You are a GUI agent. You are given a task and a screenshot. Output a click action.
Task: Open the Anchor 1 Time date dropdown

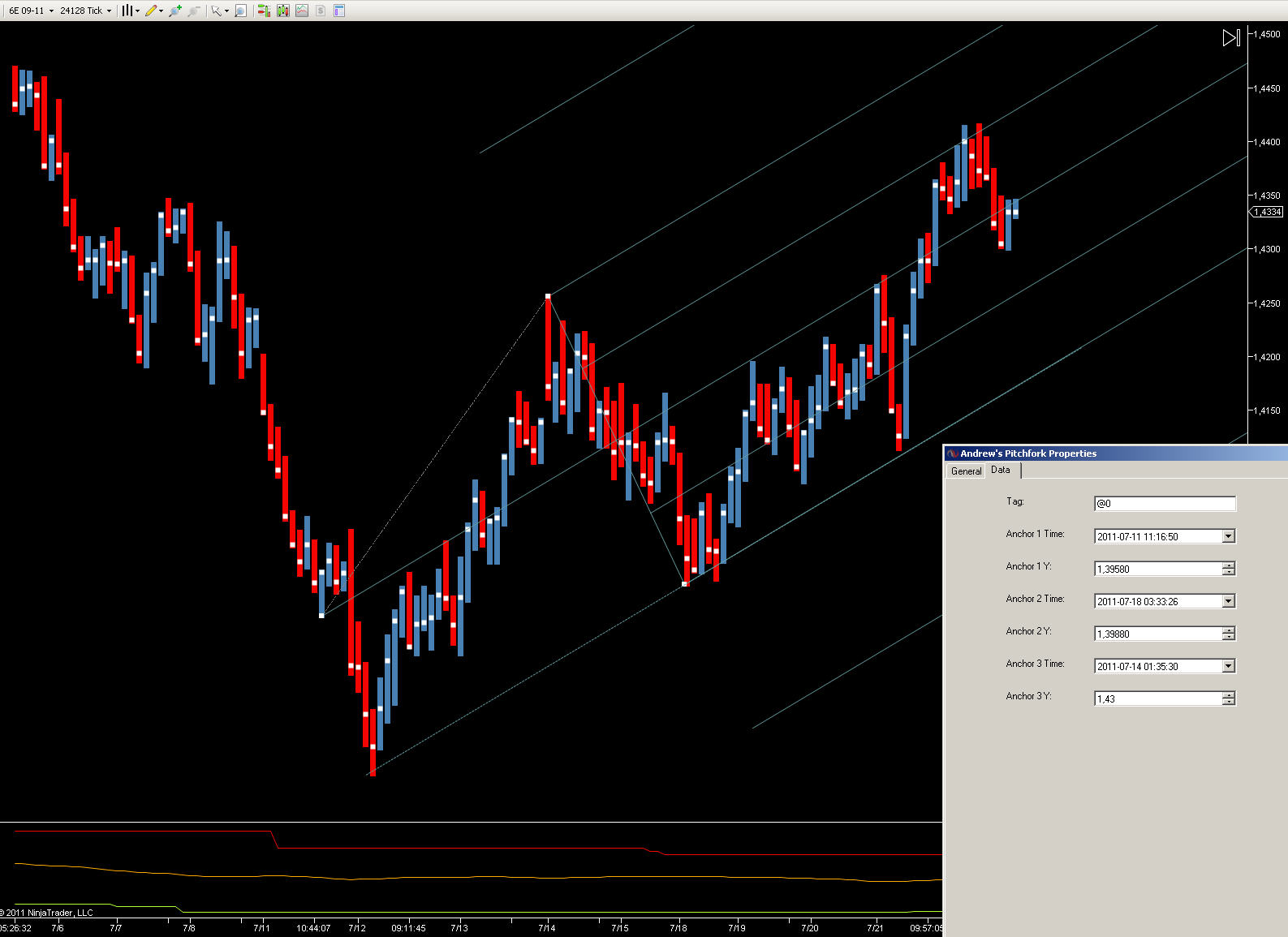1228,536
